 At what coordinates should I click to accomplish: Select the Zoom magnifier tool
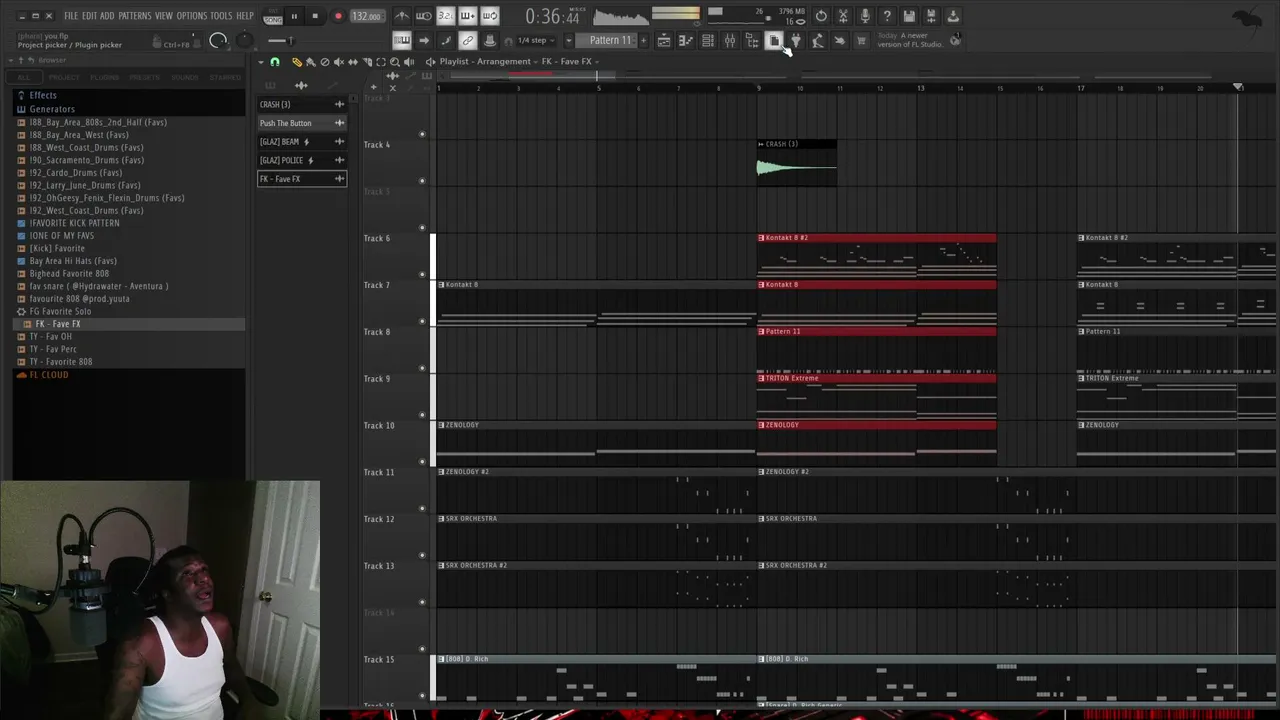tap(394, 62)
